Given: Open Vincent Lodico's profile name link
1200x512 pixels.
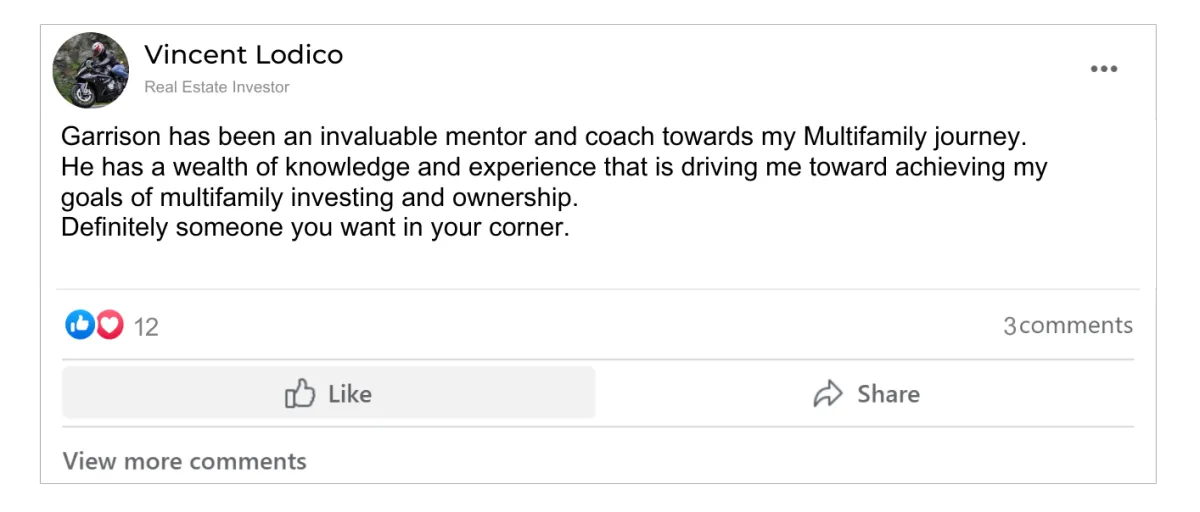Looking at the screenshot, I should tap(243, 55).
